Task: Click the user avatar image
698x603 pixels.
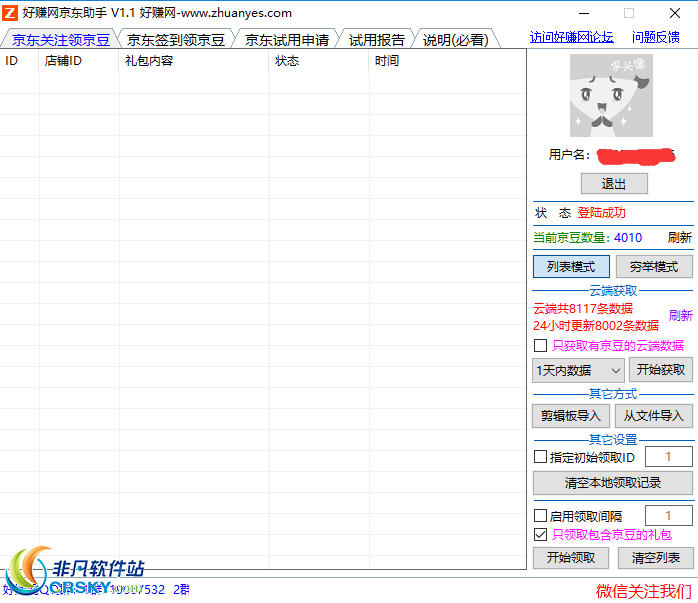Action: pos(611,95)
